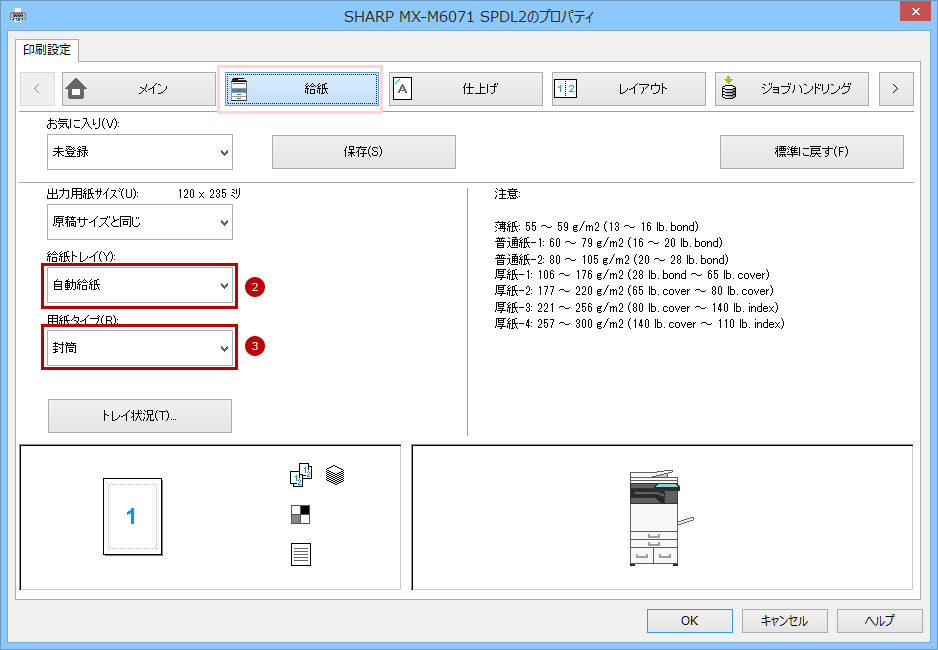Click the printer machine image
This screenshot has height=650, width=938.
(660, 518)
